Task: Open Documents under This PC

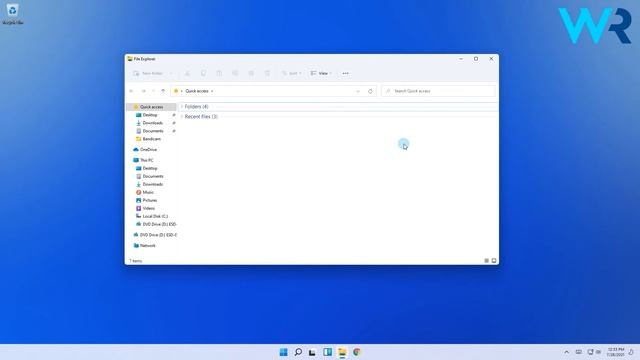Action: click(x=153, y=176)
